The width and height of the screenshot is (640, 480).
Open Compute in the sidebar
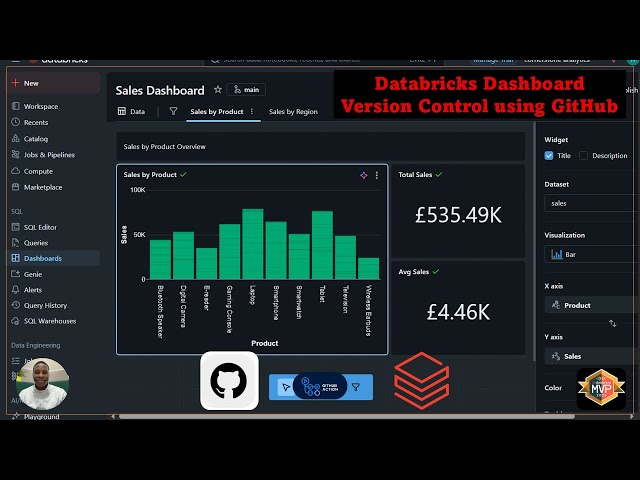(38, 171)
